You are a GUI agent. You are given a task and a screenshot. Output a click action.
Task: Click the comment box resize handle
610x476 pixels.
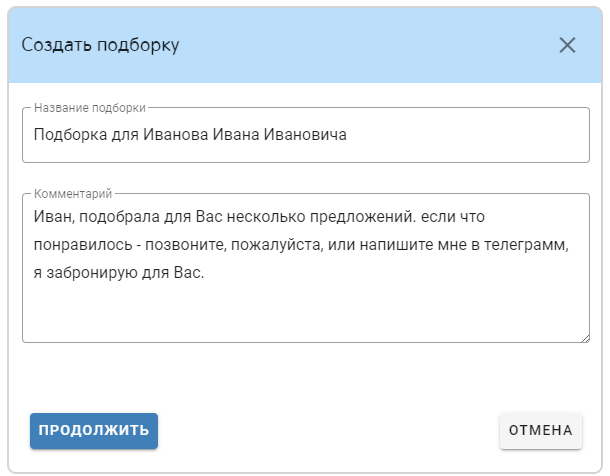point(584,337)
